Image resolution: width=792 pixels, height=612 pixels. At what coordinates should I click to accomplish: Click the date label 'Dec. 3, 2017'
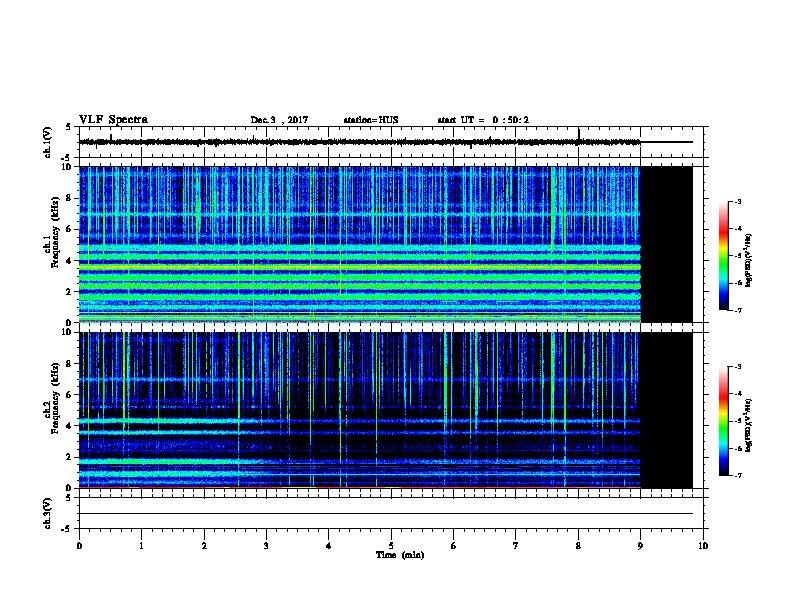coord(279,120)
